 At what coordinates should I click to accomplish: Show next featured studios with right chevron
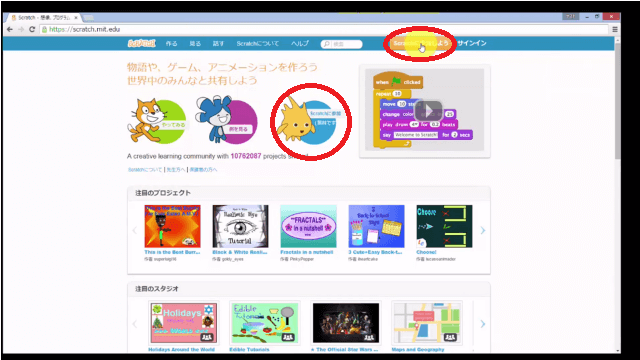482,324
